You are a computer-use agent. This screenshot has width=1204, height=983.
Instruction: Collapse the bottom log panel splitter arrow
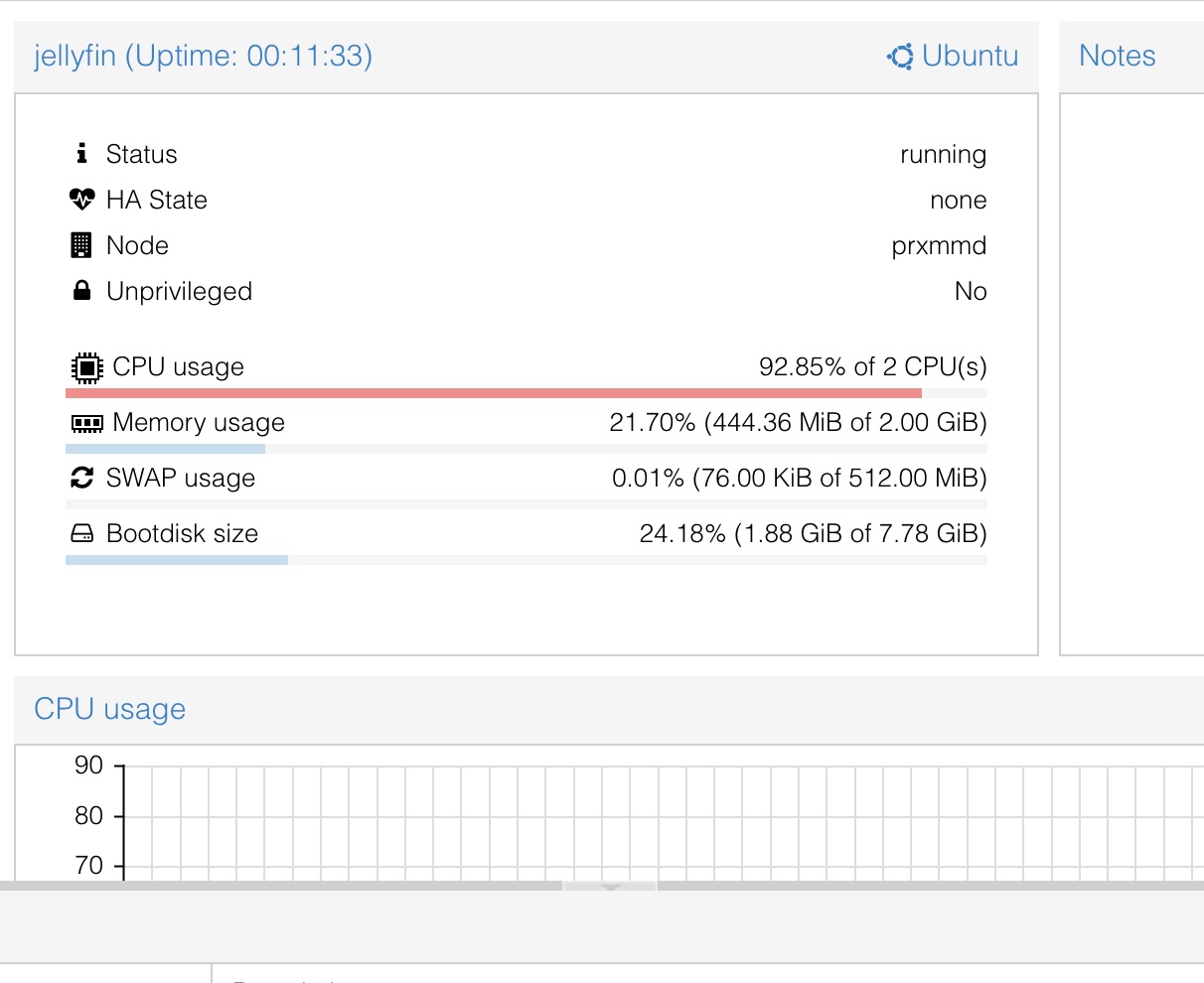(610, 887)
